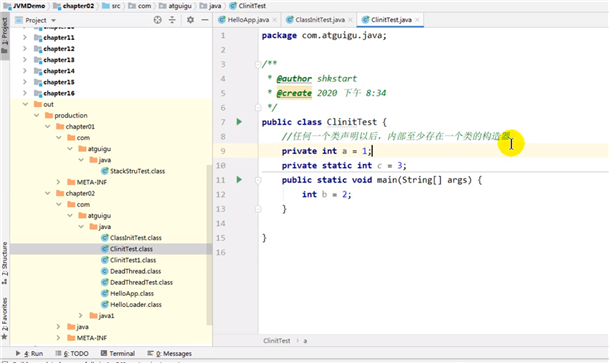Click JVMDemo in the navigation breadcrumb

click(x=29, y=6)
